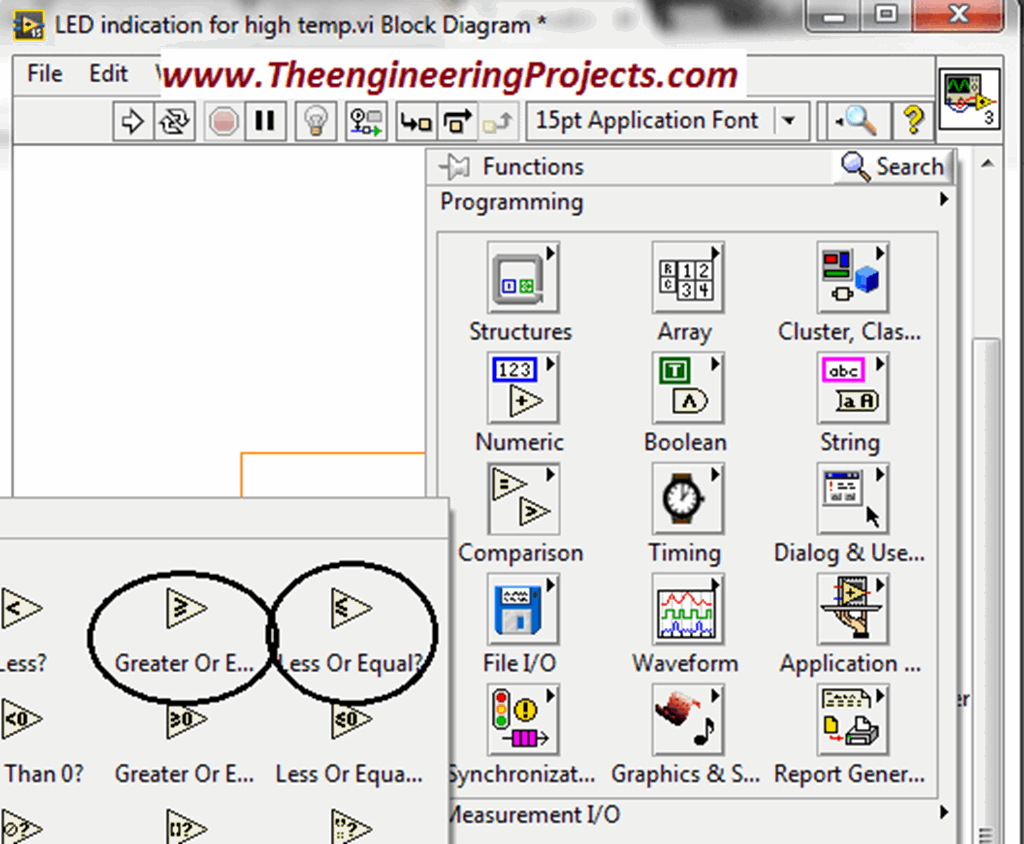Pause VI execution

(265, 120)
